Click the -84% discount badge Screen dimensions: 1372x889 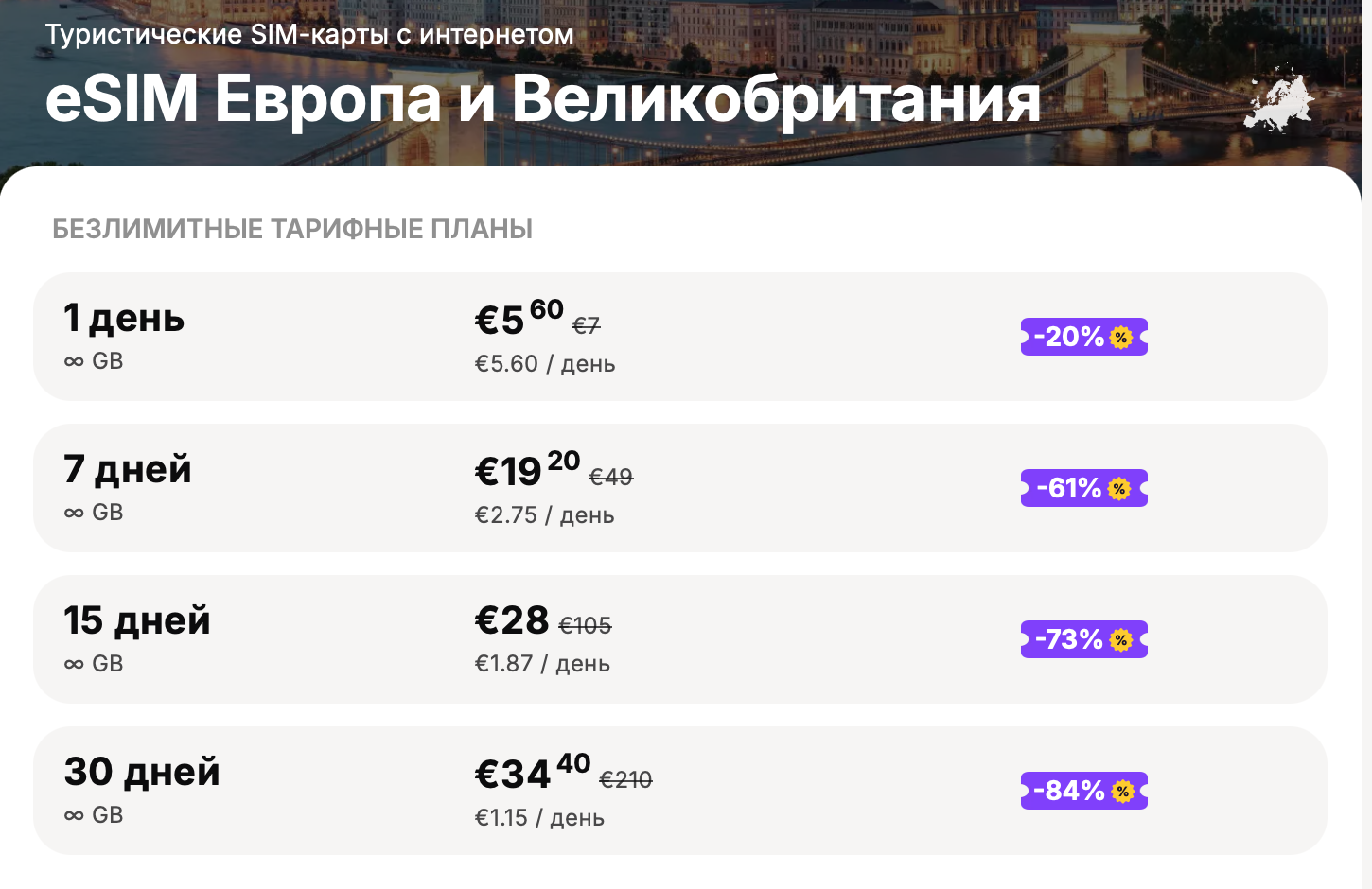click(x=1083, y=791)
